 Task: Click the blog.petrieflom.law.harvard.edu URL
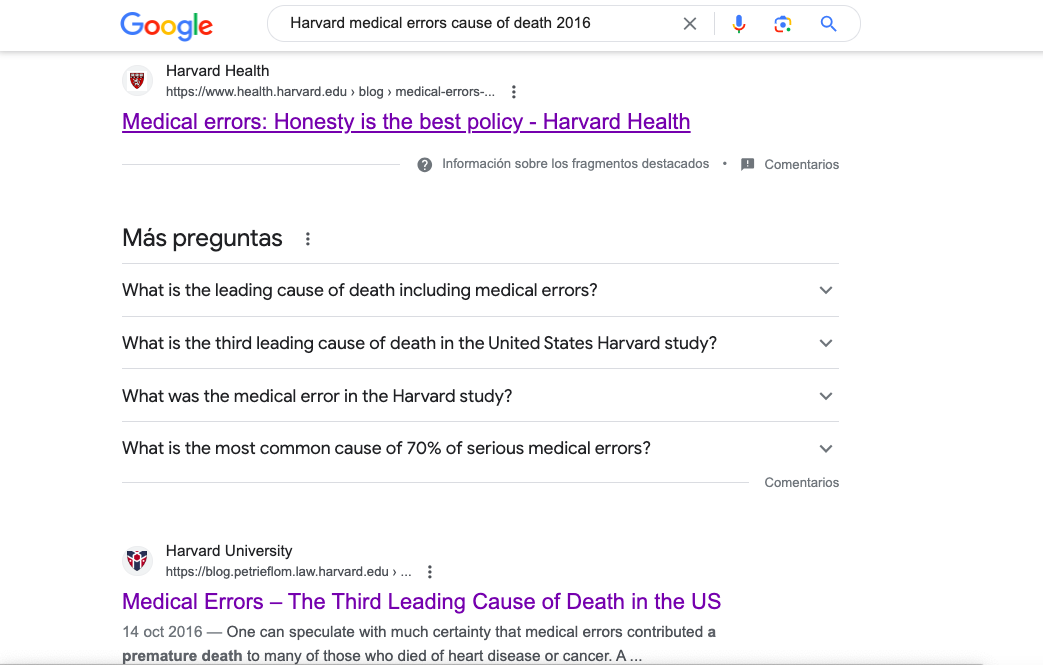click(289, 572)
